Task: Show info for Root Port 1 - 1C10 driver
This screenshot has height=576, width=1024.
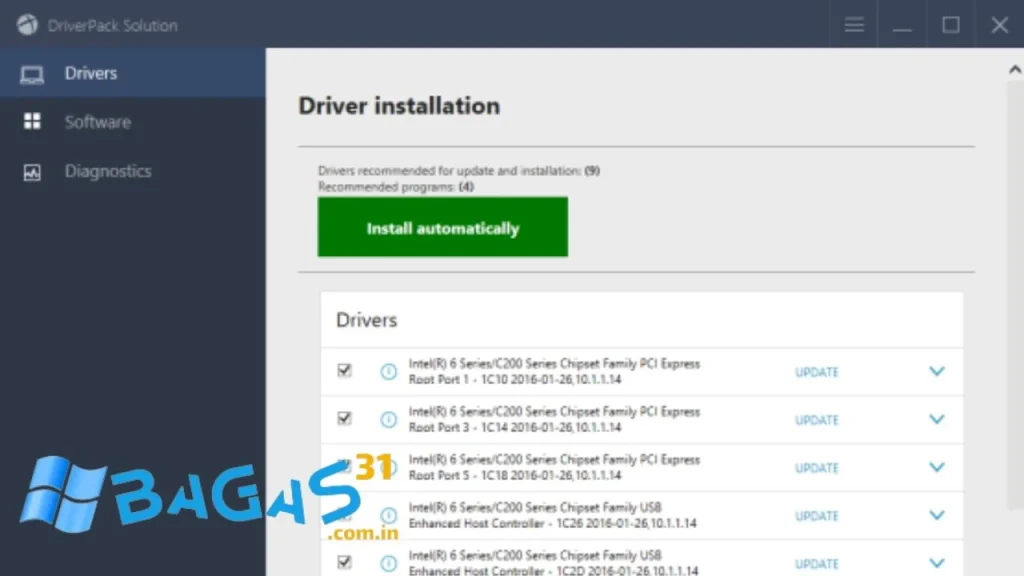Action: click(389, 372)
